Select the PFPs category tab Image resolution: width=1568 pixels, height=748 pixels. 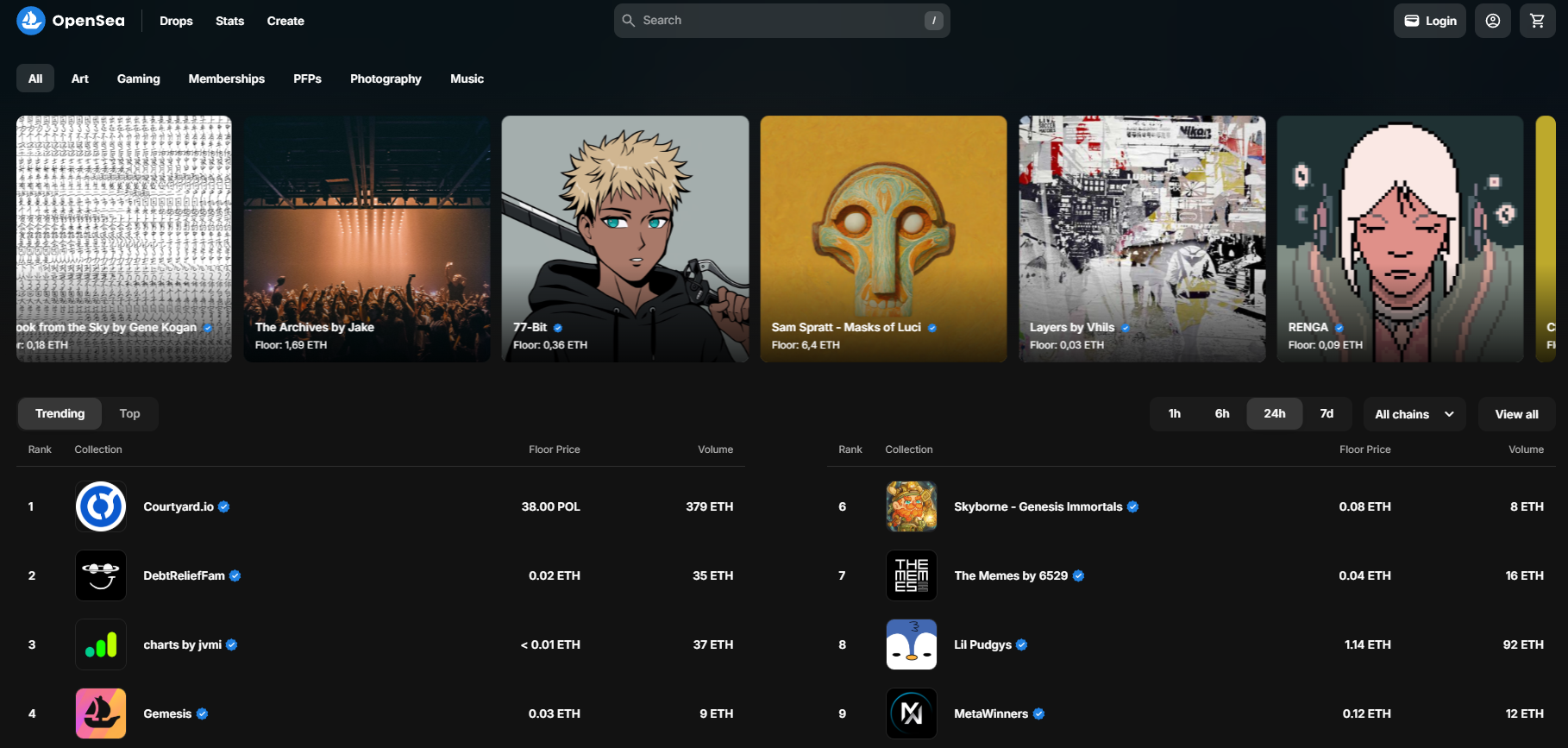[307, 79]
